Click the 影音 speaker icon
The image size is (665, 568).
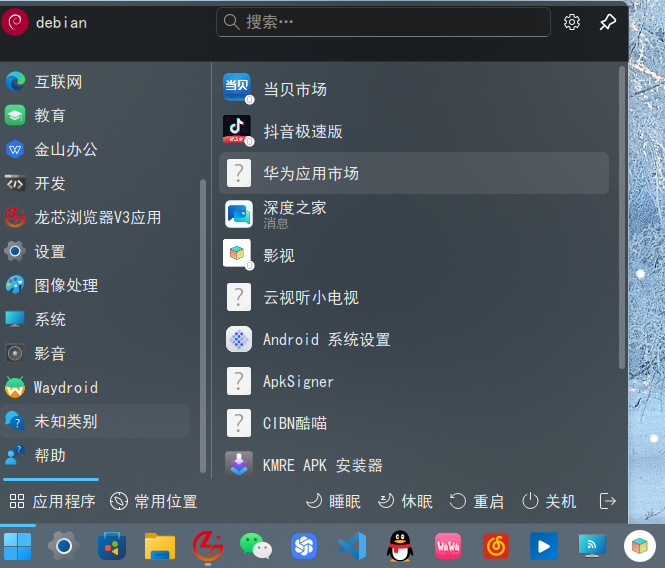coord(15,353)
